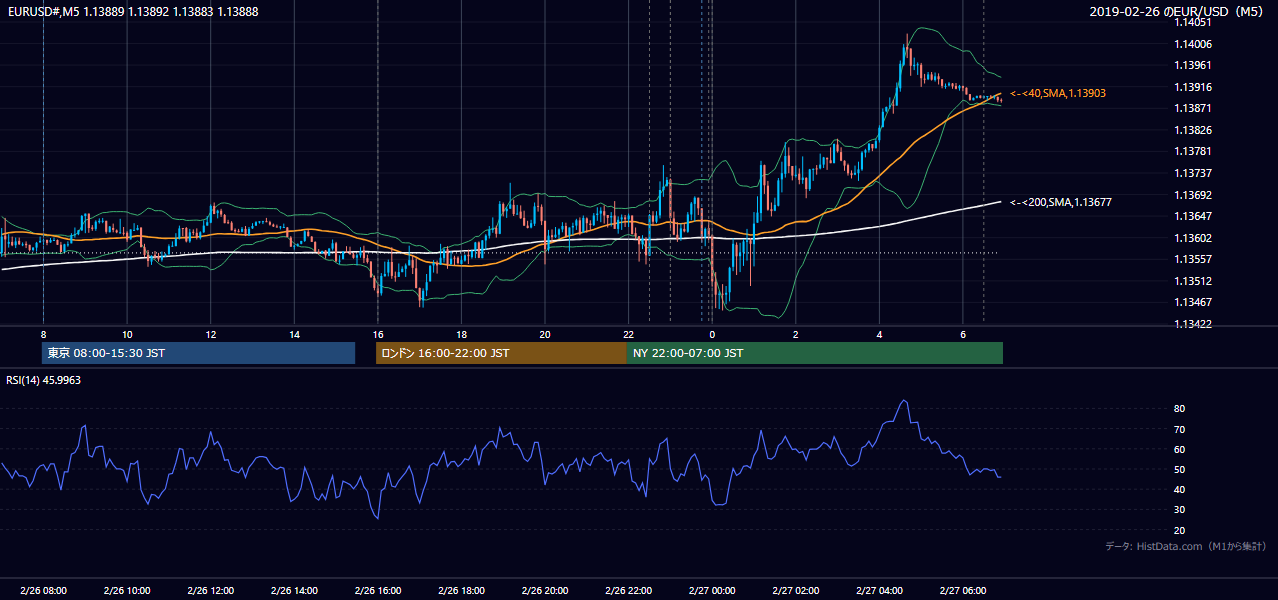Click hour tick 16 under the price chart
This screenshot has height=600, width=1278.
coord(377,334)
